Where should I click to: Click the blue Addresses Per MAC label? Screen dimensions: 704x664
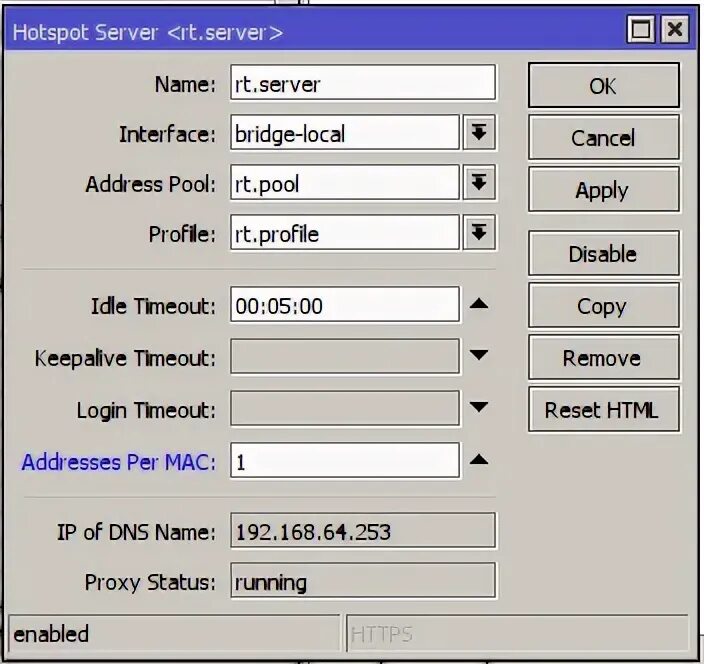coord(119,462)
